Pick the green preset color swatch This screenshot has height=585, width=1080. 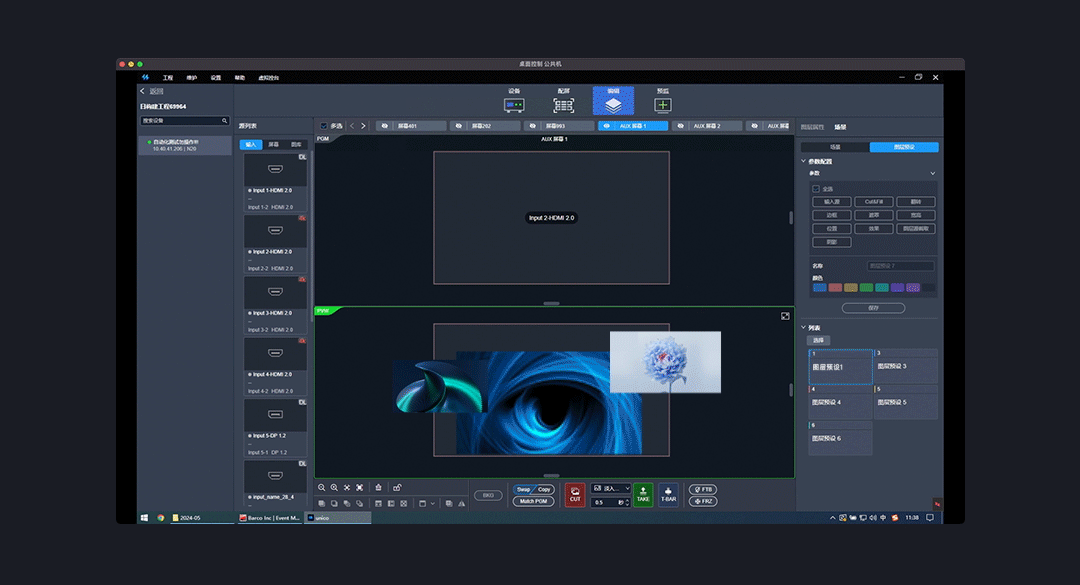(866, 287)
